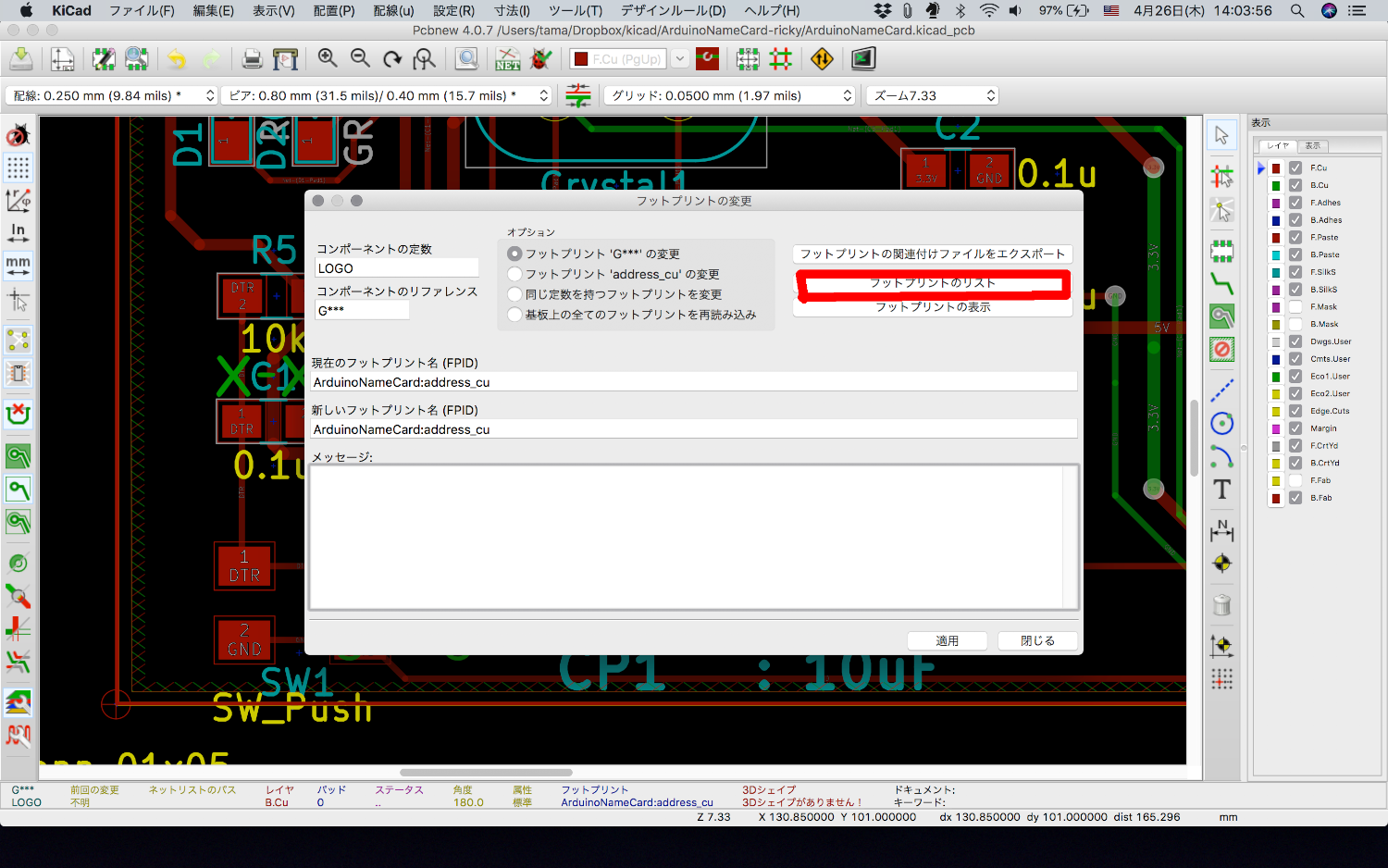Select the Add Keepout Area tool
The width and height of the screenshot is (1388, 868).
point(1221,349)
